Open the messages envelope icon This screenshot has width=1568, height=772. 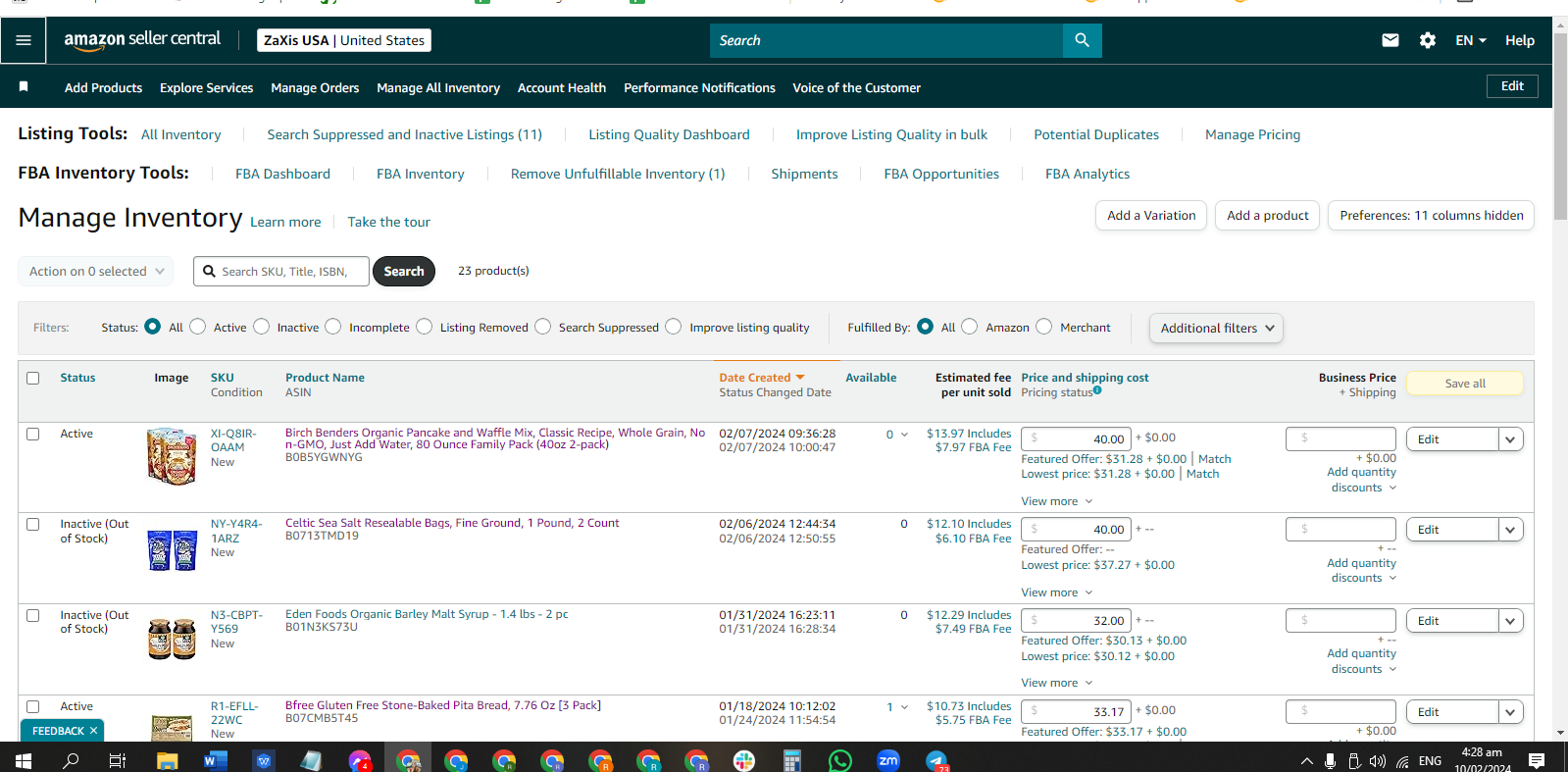[1391, 40]
